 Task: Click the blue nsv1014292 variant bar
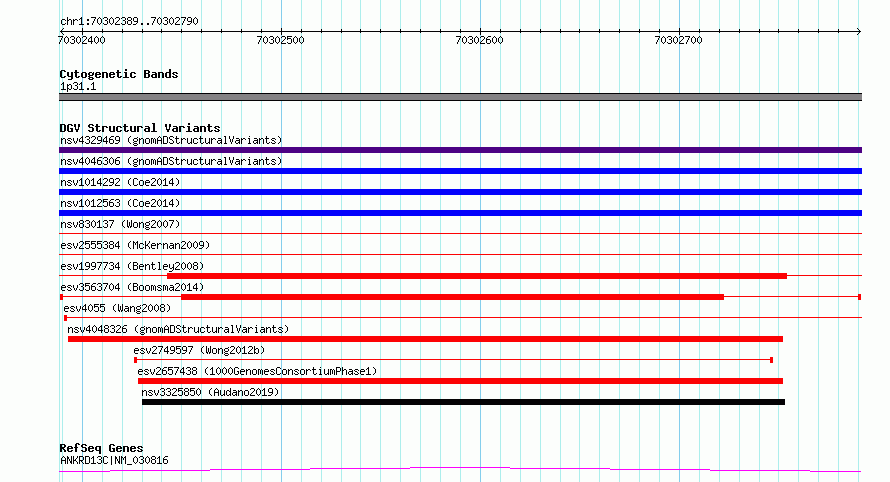[460, 192]
